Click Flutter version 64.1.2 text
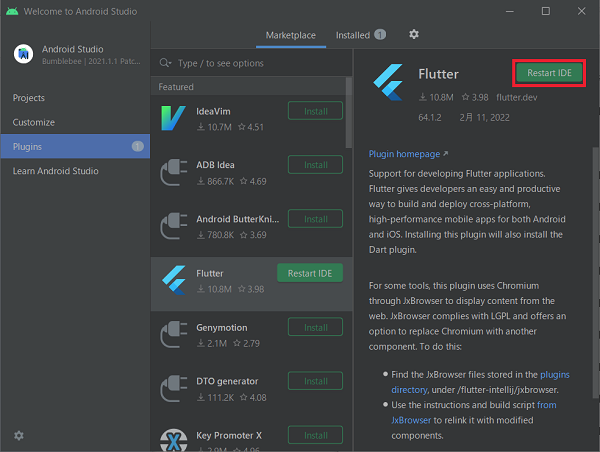This screenshot has height=452, width=600. click(x=430, y=117)
